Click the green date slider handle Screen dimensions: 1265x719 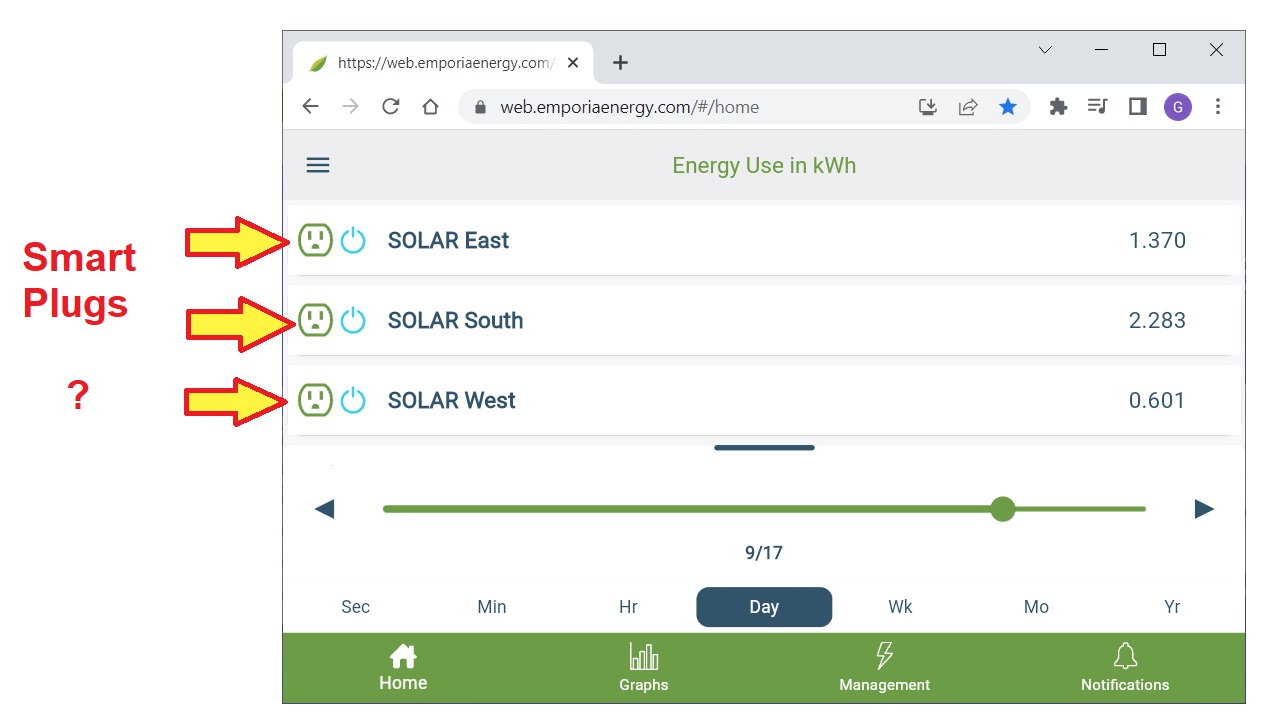click(1003, 509)
